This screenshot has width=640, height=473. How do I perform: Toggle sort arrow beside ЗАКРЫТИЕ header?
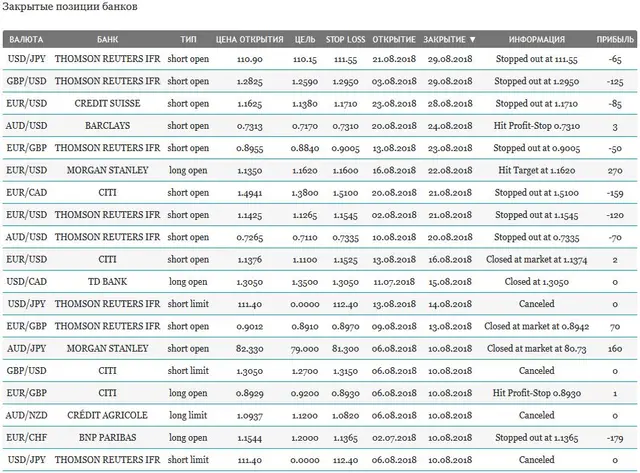(473, 40)
